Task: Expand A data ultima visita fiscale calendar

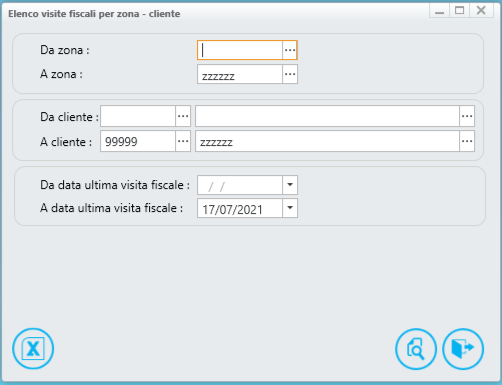Action: (290, 208)
